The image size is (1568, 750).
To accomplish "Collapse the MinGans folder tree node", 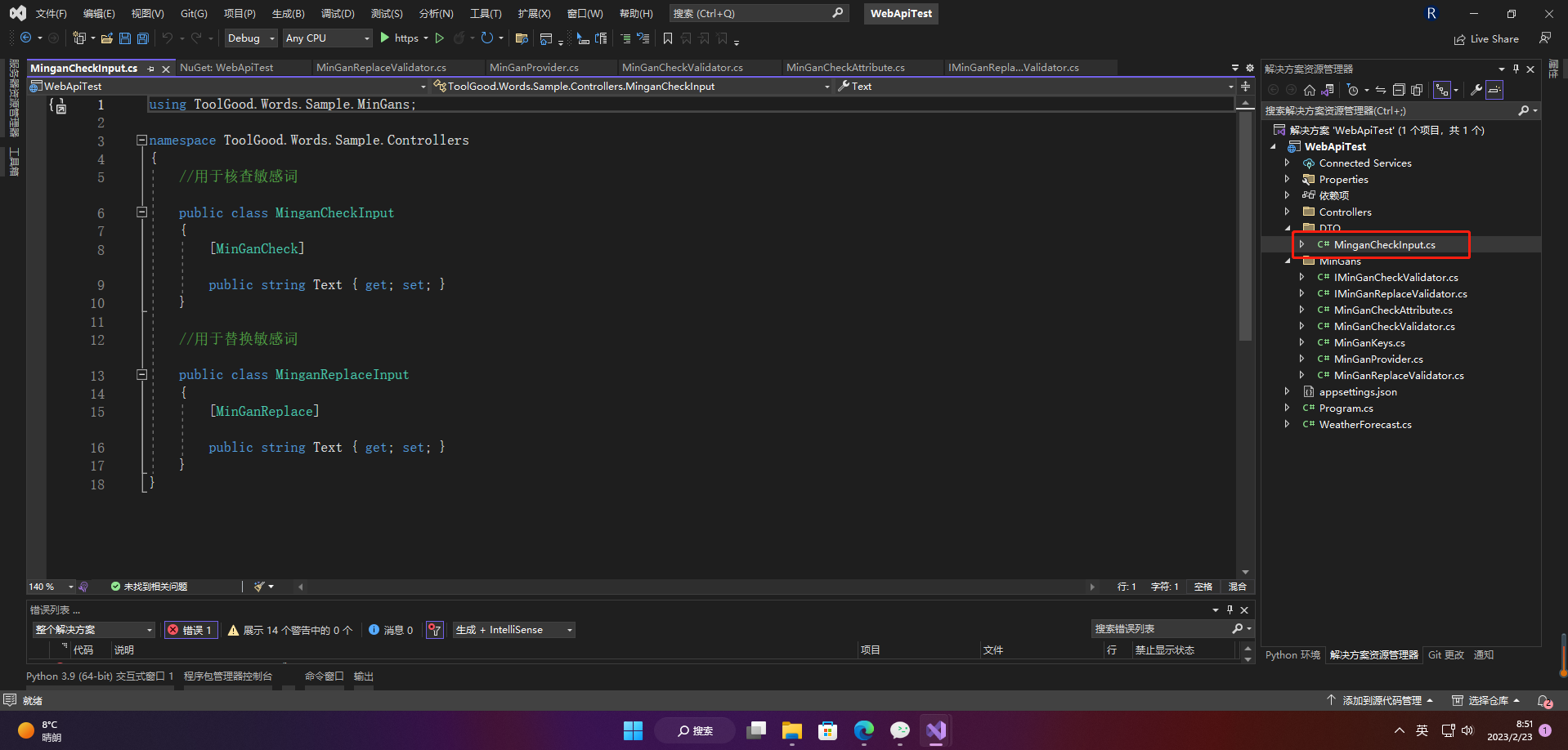I will [x=1288, y=261].
